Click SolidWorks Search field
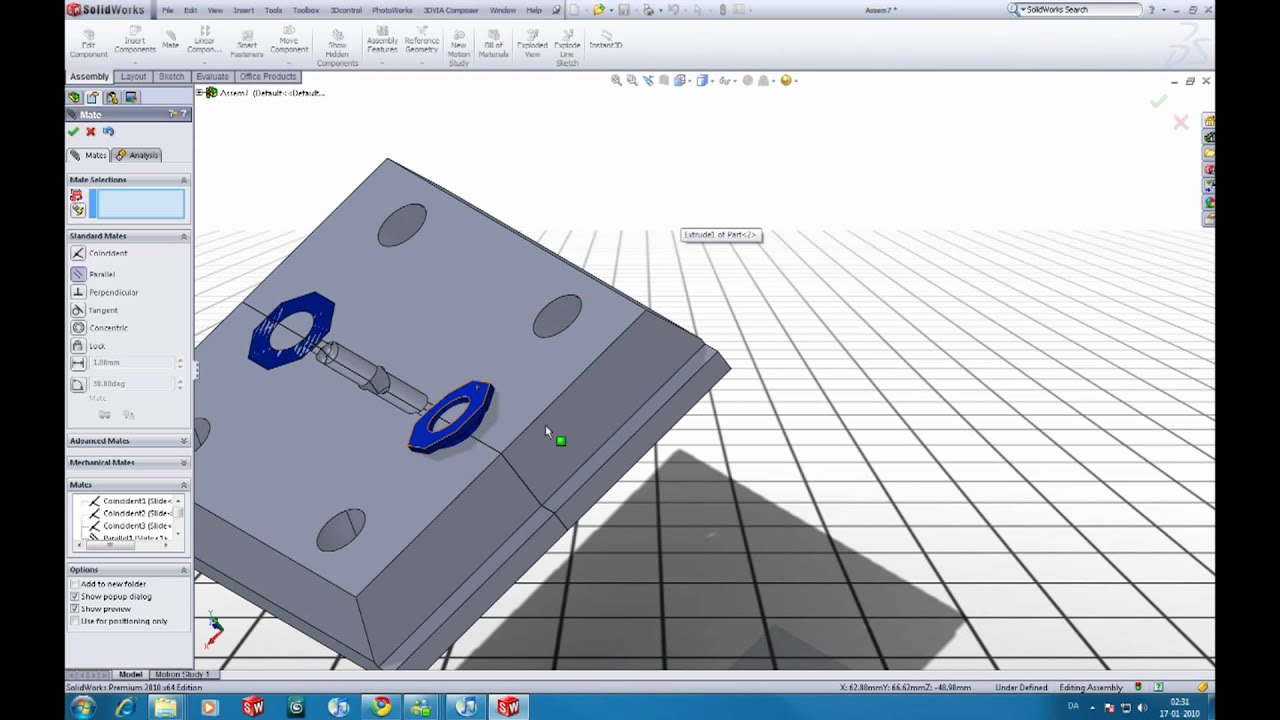This screenshot has width=1280, height=720. tap(1075, 10)
